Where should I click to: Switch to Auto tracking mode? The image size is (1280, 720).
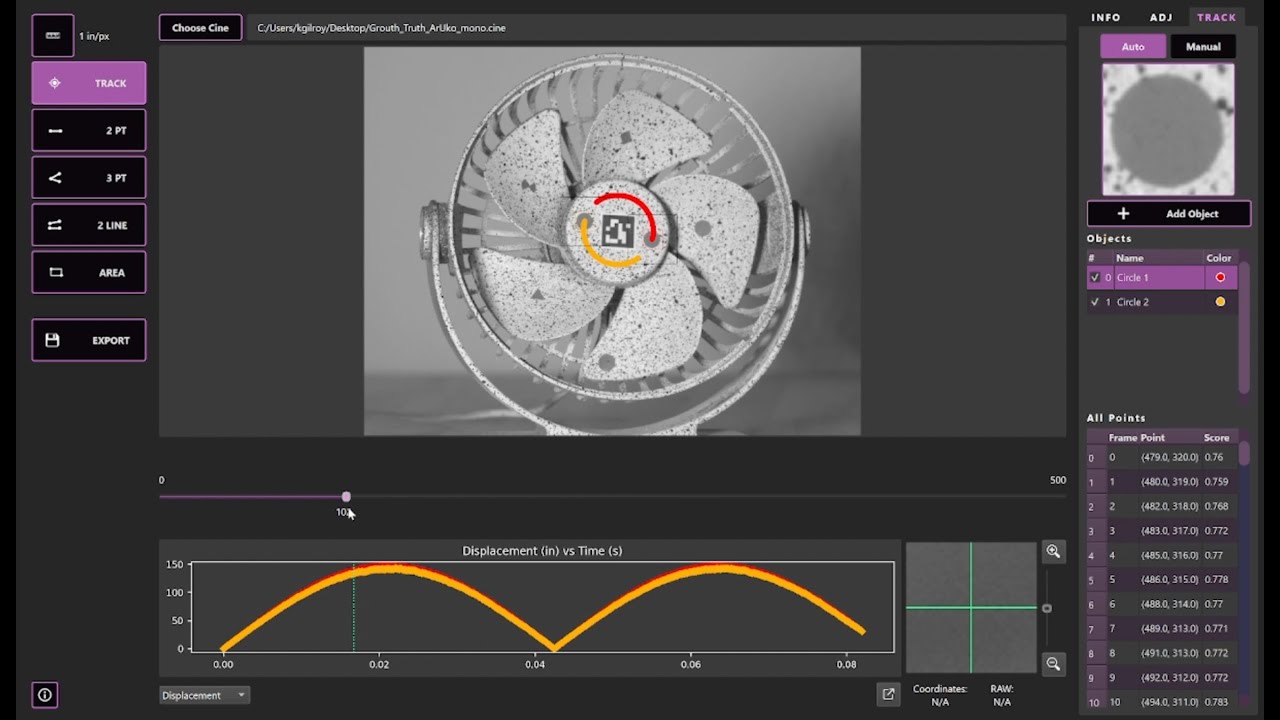[1133, 46]
